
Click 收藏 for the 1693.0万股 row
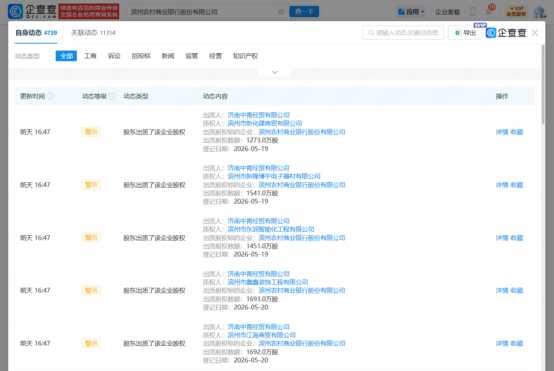(517, 291)
